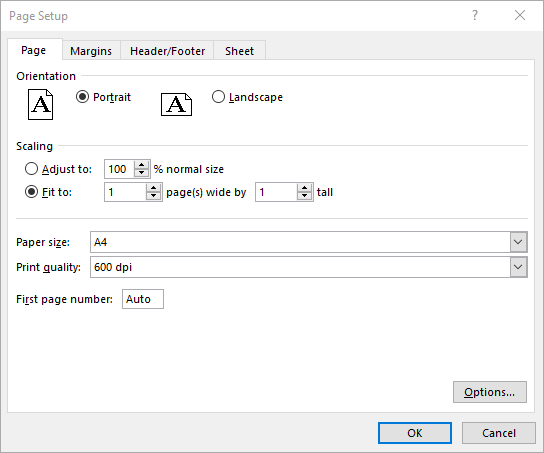The image size is (544, 453).
Task: Close the Page Setup dialog
Action: point(520,15)
